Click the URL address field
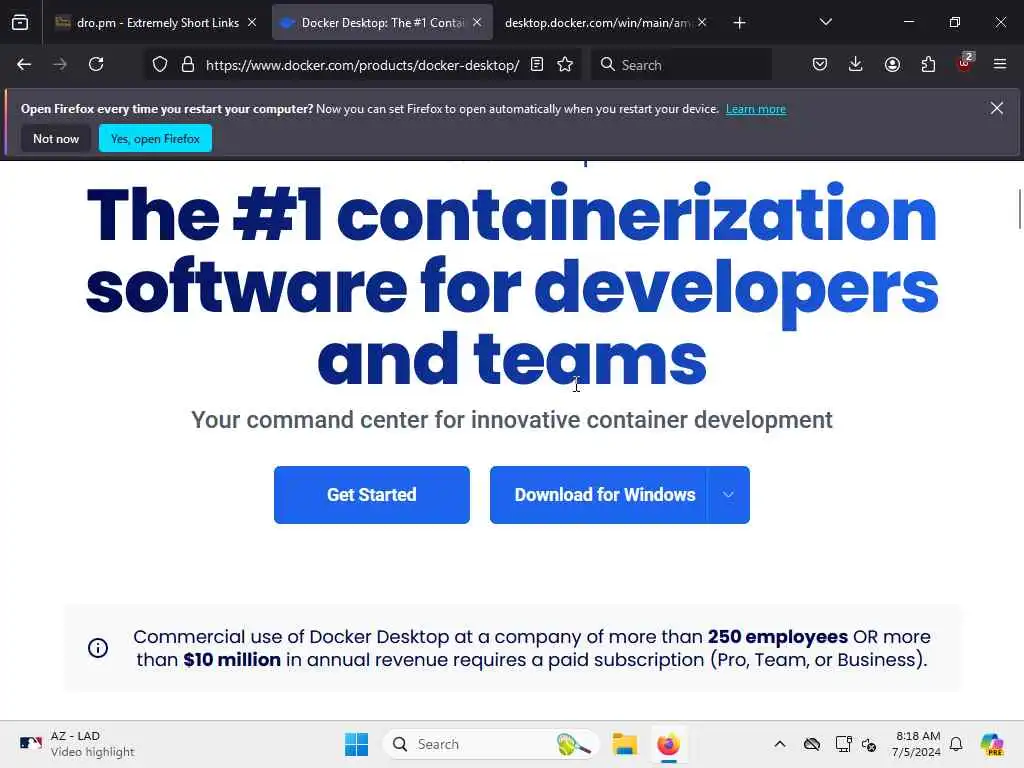 coord(362,65)
